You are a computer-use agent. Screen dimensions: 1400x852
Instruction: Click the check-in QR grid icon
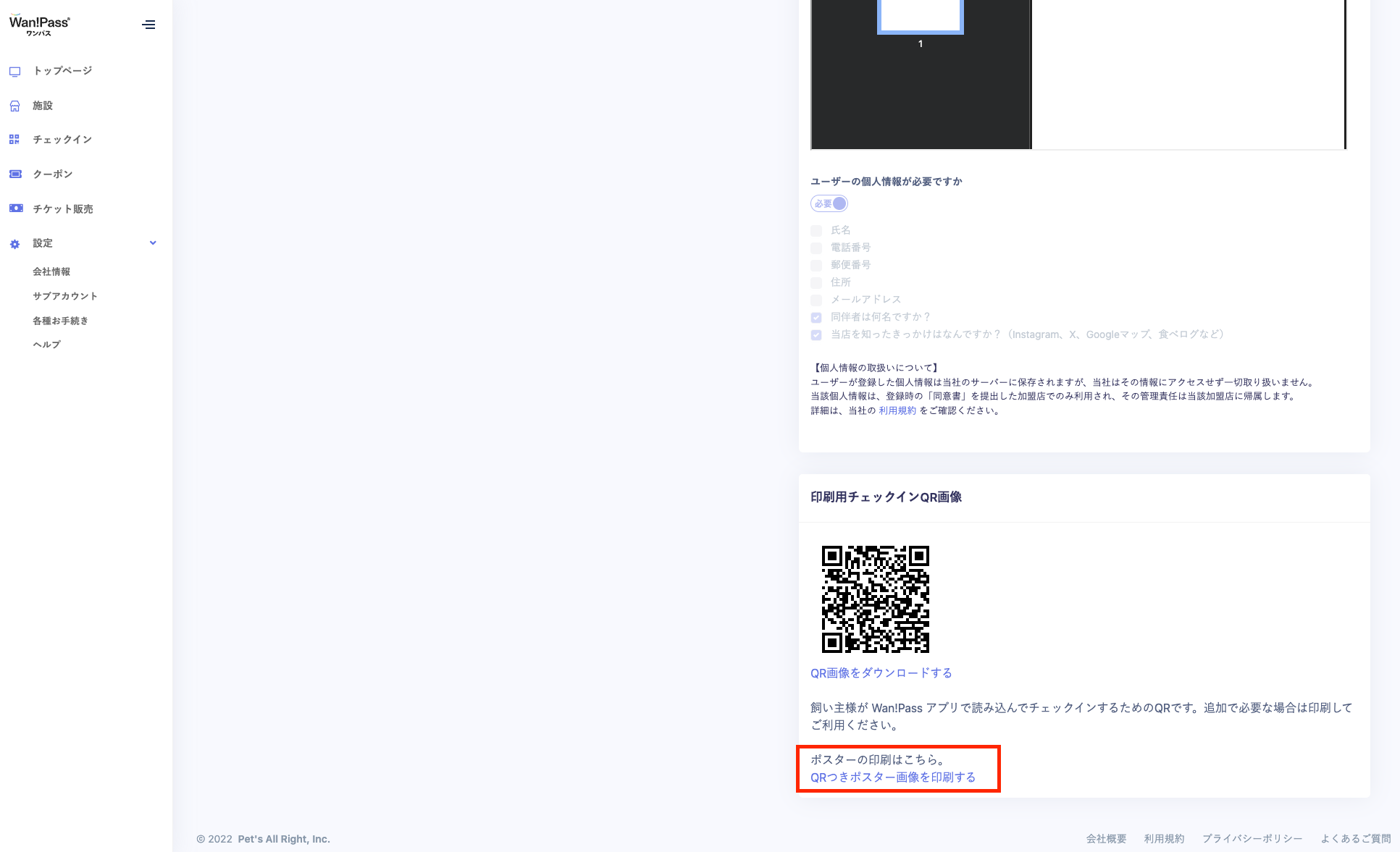pos(14,140)
